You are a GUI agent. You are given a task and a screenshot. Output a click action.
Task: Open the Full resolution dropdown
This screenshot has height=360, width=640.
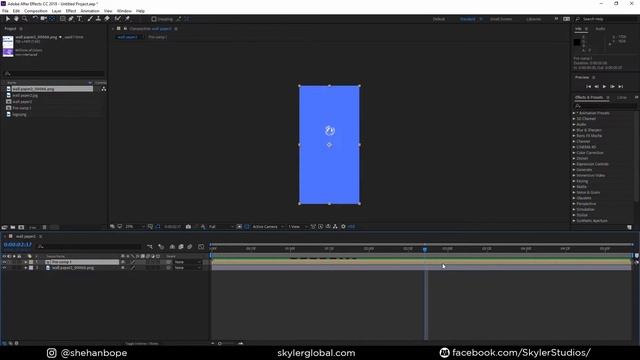(x=221, y=227)
